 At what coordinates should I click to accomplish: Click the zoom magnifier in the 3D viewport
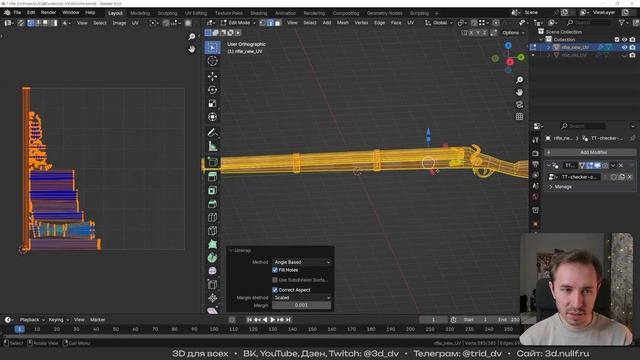point(519,80)
